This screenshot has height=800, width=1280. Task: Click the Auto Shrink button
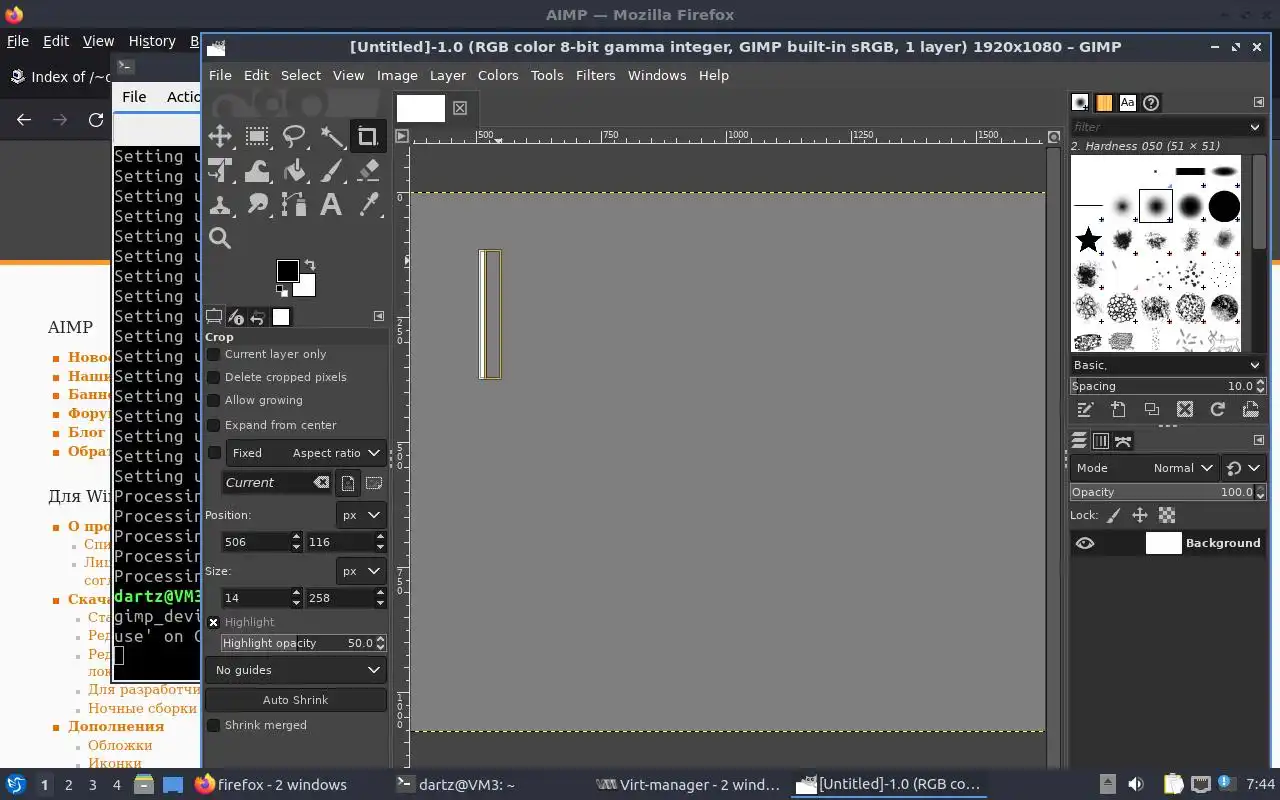coord(296,700)
